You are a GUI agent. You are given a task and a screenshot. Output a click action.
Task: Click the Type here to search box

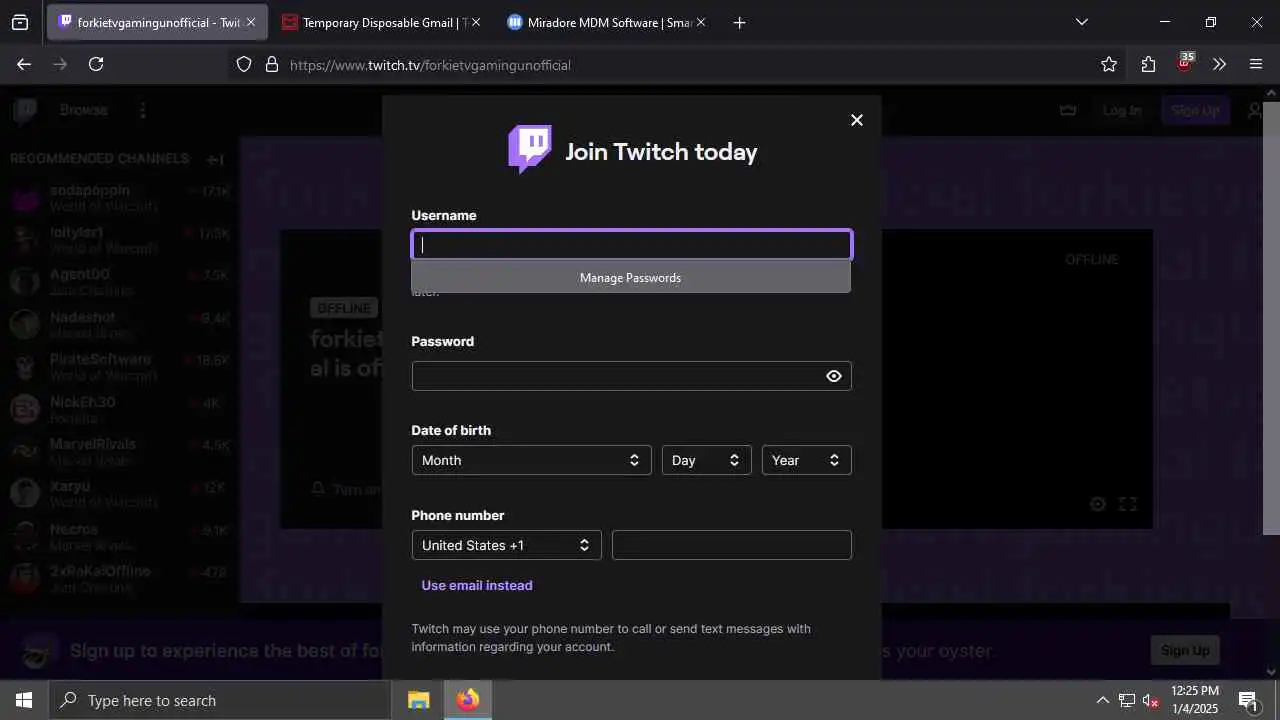pos(220,700)
